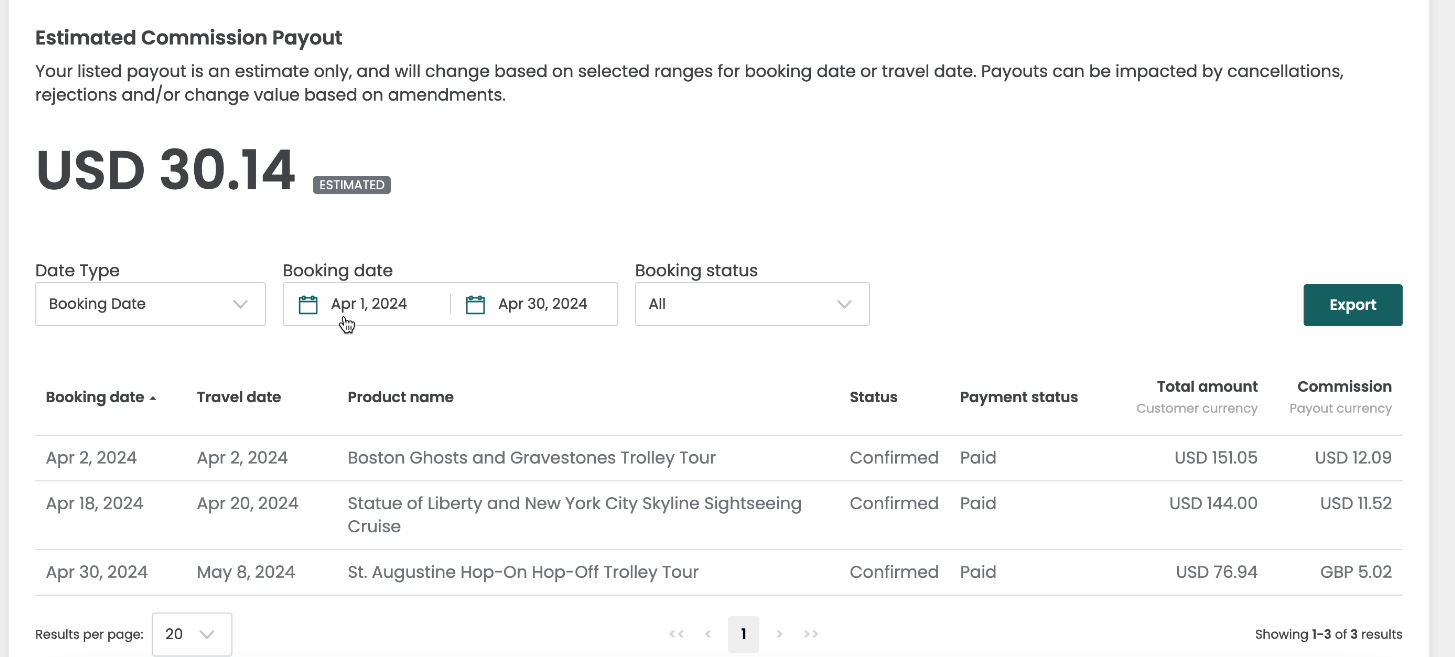
Task: Open the Boston Ghosts and Gravestones Trolley Tour row
Action: [719, 458]
